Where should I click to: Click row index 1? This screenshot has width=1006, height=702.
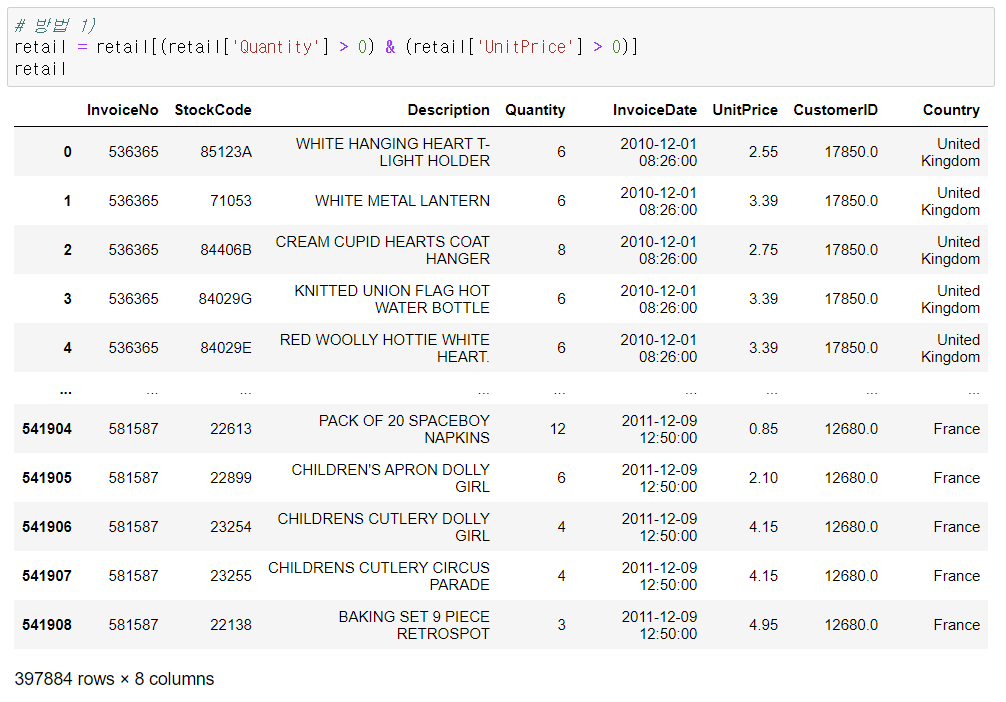[67, 201]
